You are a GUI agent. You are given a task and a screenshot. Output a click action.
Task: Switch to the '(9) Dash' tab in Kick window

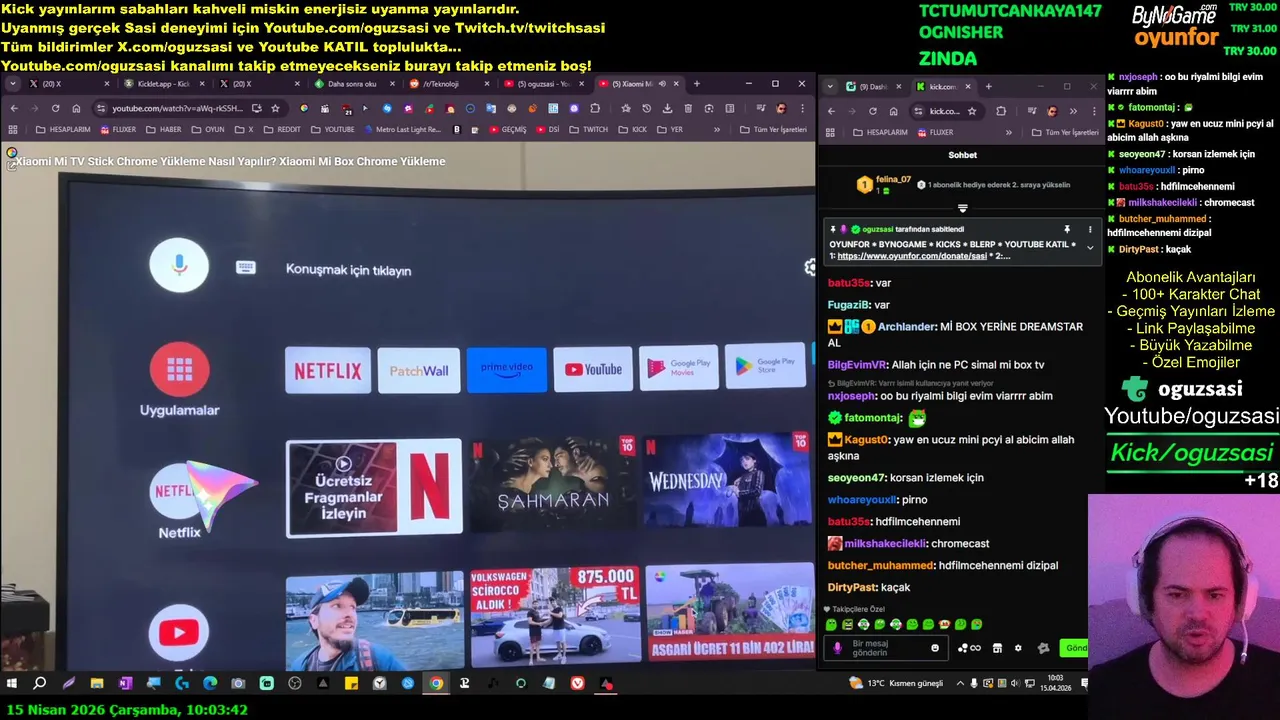[872, 87]
